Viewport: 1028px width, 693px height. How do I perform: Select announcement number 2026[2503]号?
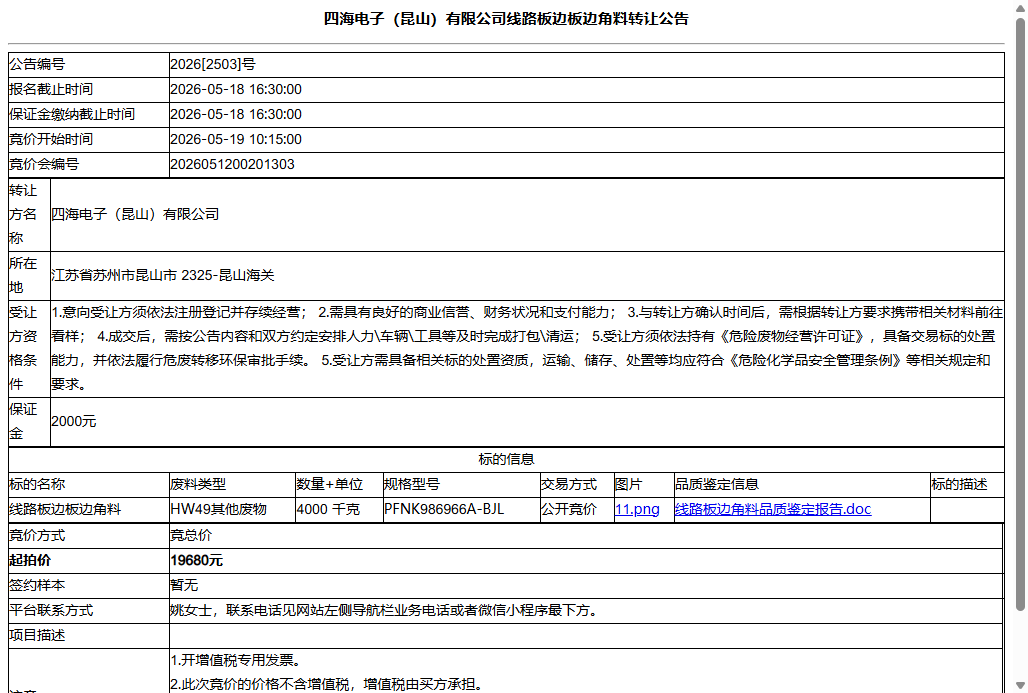(212, 64)
